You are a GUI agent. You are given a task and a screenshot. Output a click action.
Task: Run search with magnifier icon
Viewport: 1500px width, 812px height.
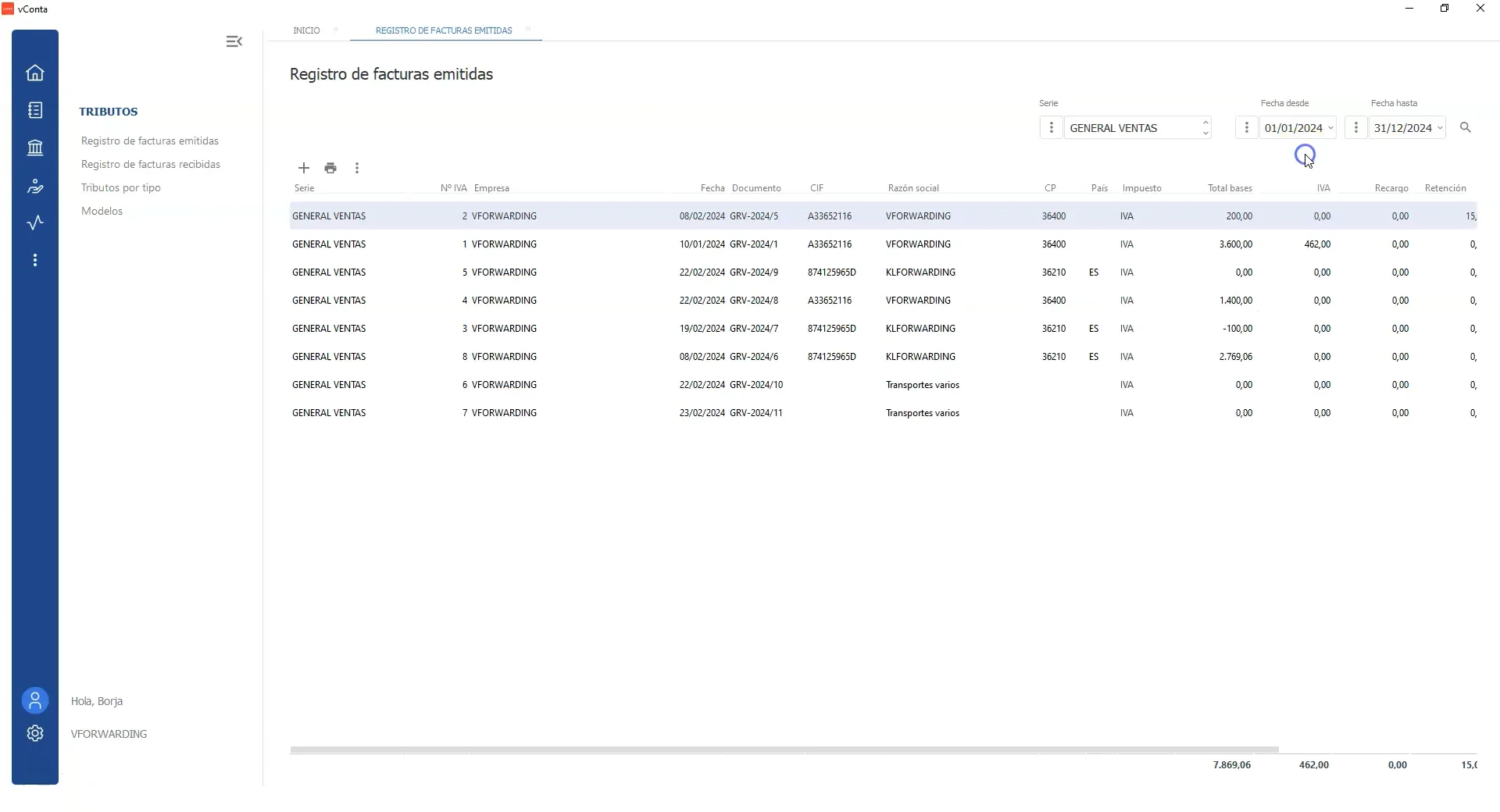[x=1465, y=127]
